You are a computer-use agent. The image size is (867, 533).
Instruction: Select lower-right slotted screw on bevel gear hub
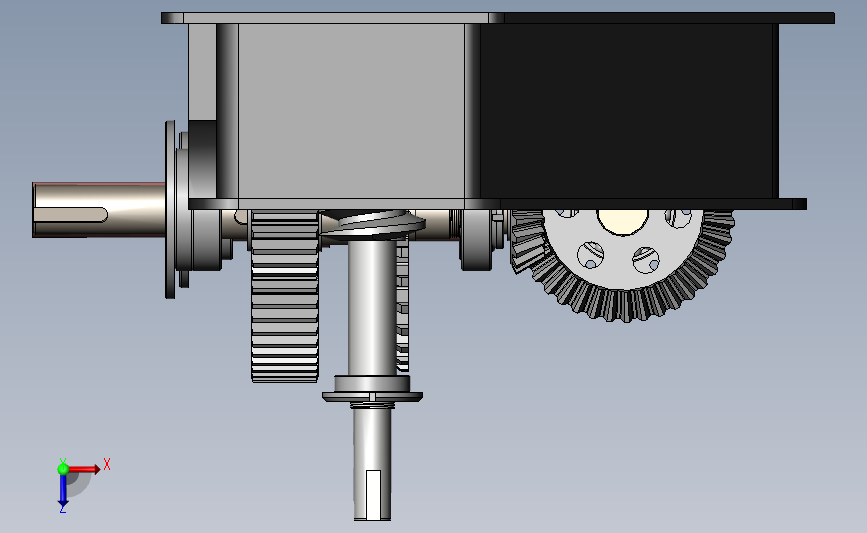click(645, 260)
